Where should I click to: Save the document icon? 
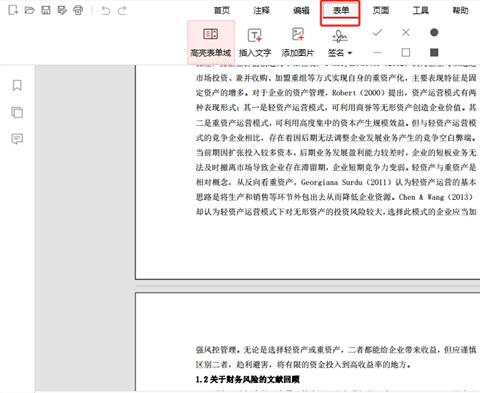(x=46, y=10)
